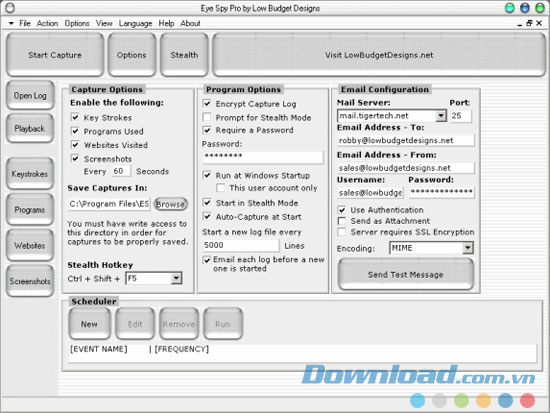
Task: Toggle Run at Windows Startup
Action: (x=207, y=175)
